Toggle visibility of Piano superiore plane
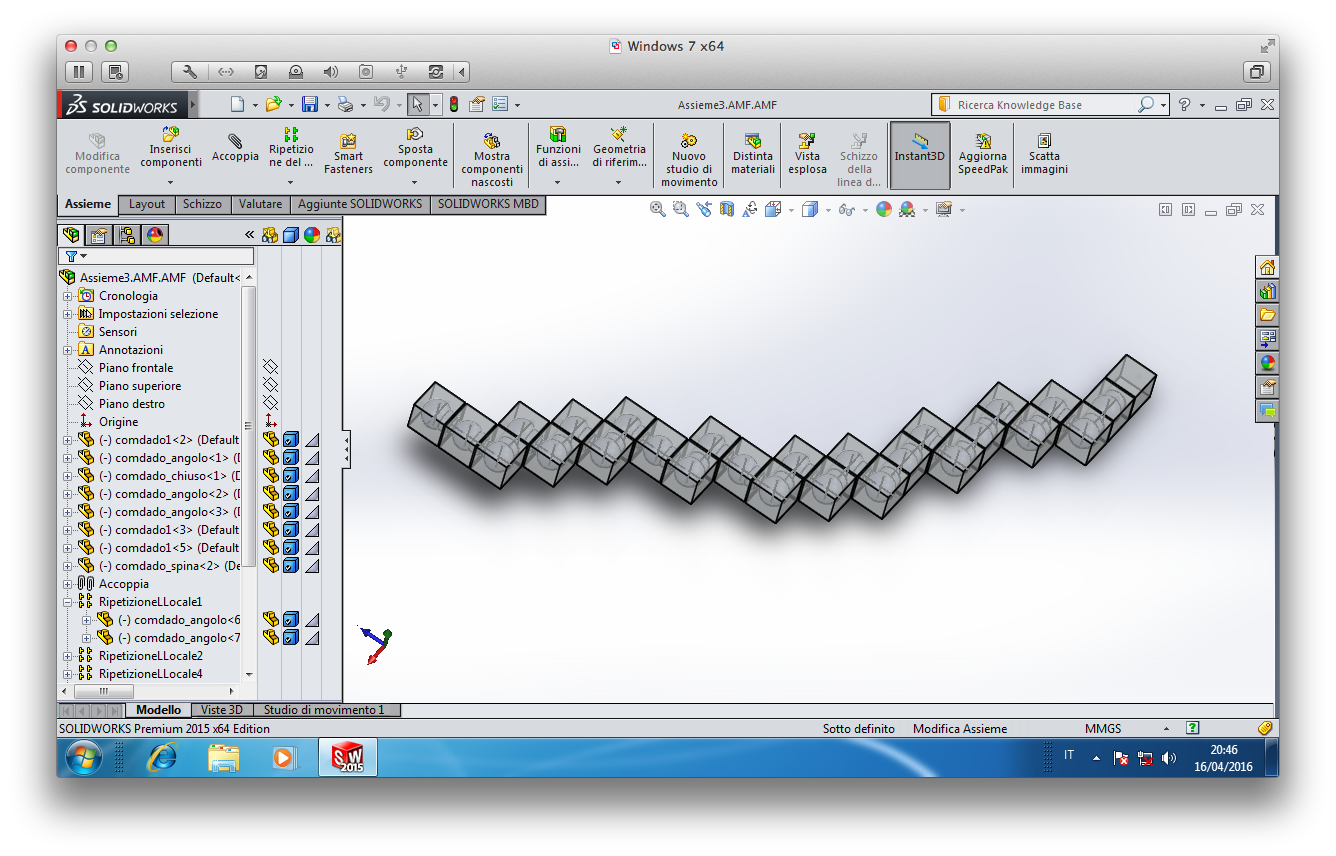The image size is (1336, 856). [x=270, y=386]
